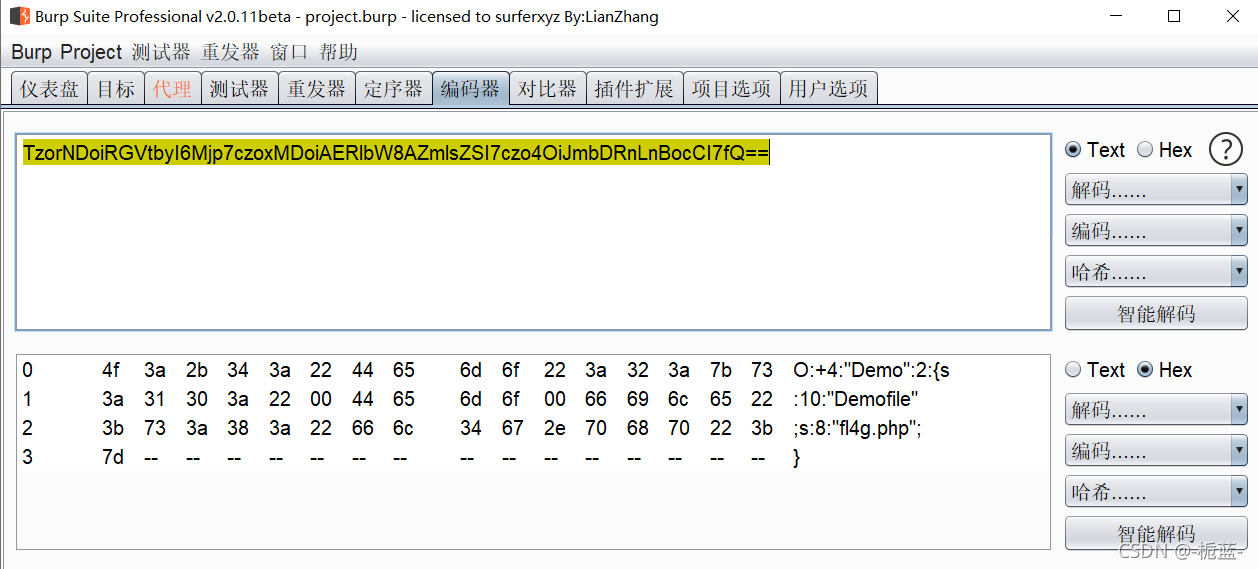Switch to the 测试器 tab
The height and width of the screenshot is (569, 1258).
click(239, 88)
